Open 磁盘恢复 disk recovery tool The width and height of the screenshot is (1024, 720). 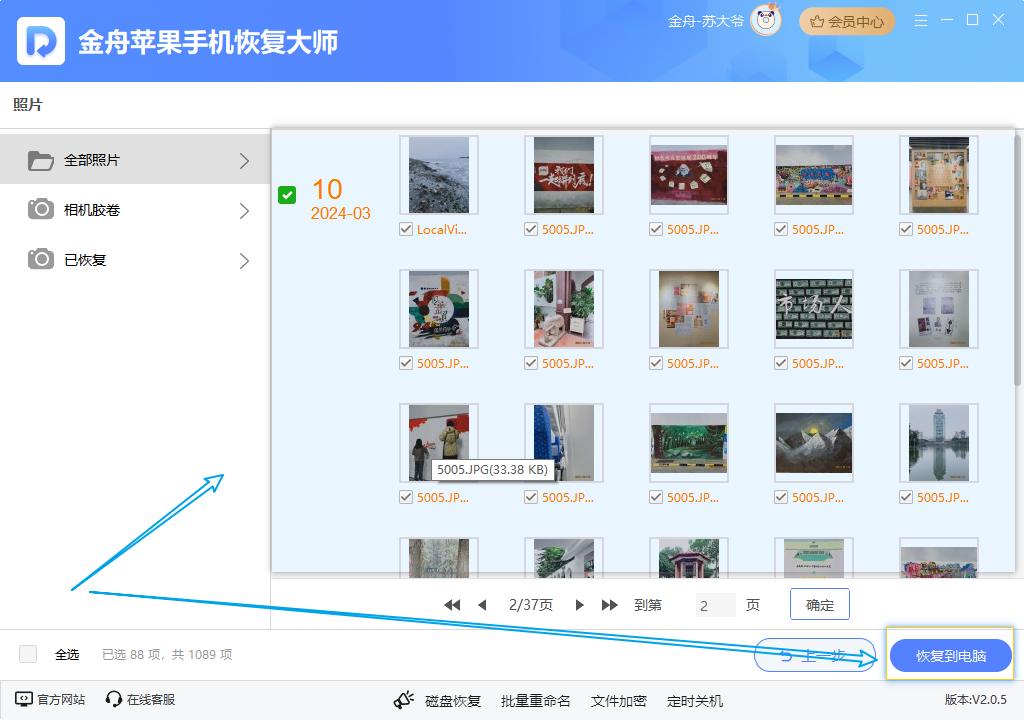pos(437,701)
